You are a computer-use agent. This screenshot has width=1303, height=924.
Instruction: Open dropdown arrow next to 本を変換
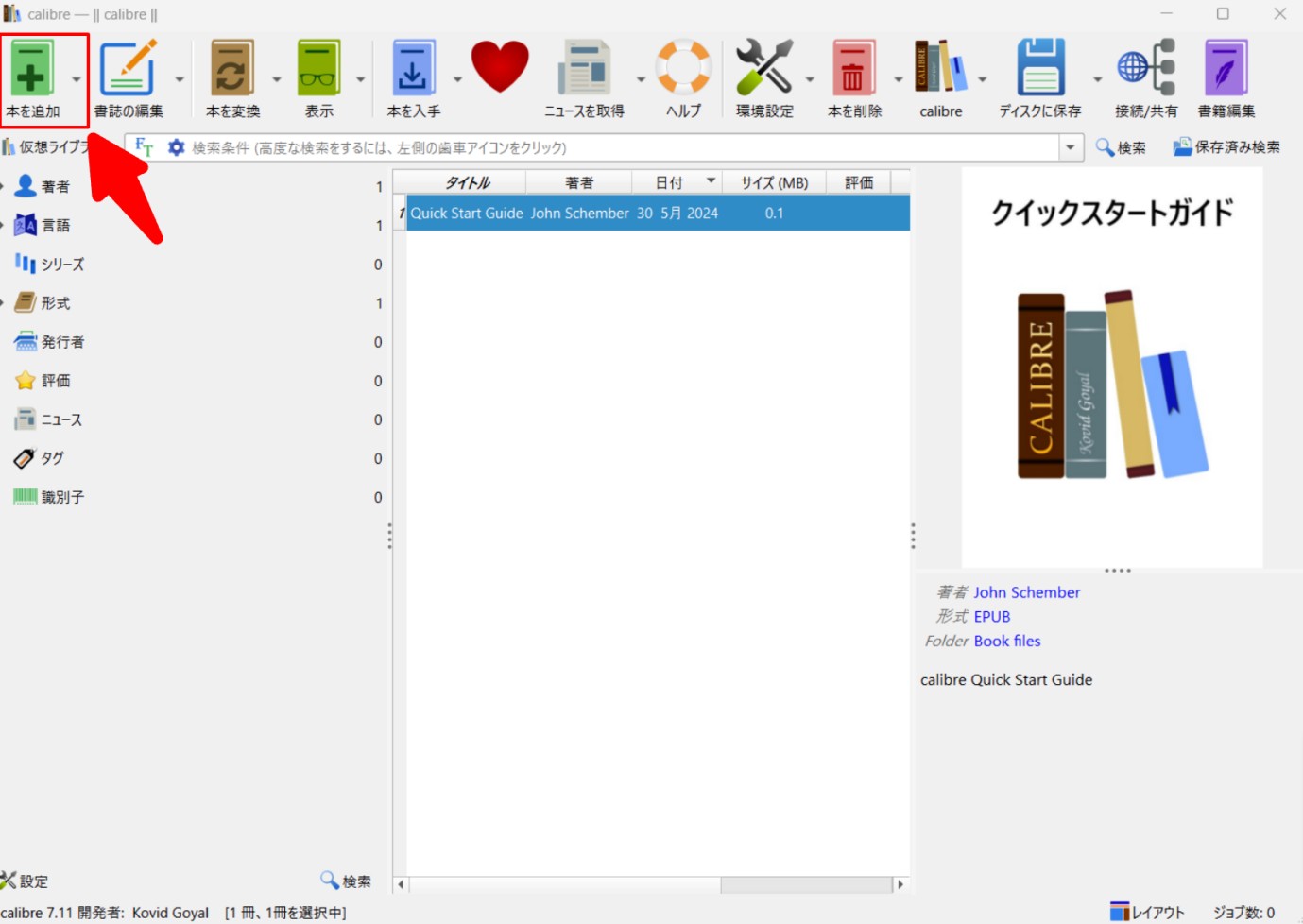tap(277, 79)
